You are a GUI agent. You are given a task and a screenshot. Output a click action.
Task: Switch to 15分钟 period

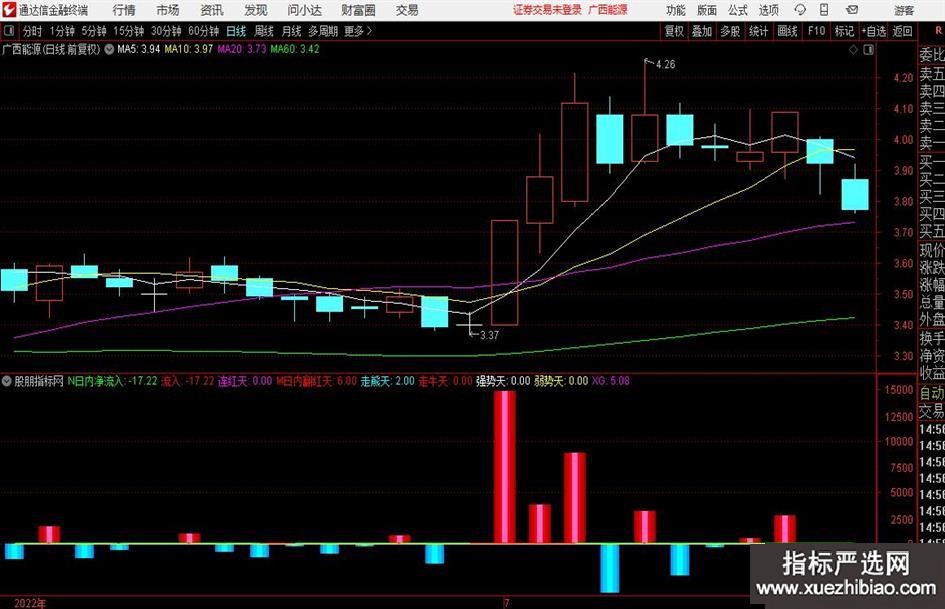(128, 31)
